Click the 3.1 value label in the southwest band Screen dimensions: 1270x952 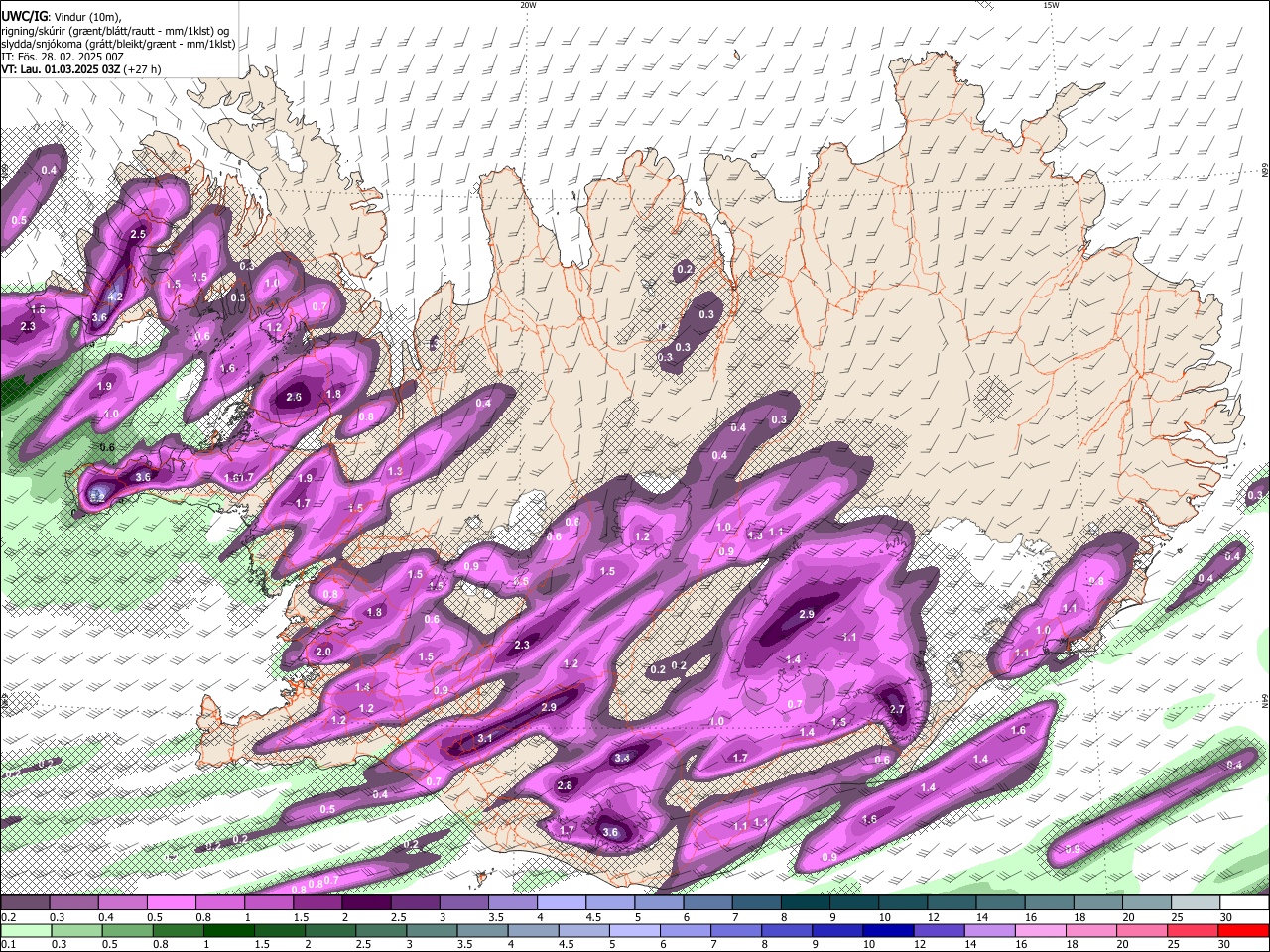click(x=484, y=739)
